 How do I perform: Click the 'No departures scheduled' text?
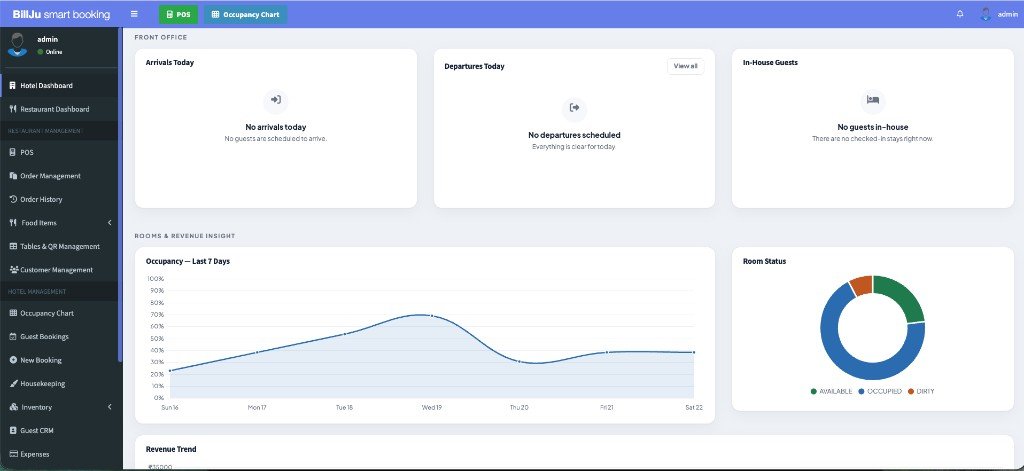coord(574,135)
